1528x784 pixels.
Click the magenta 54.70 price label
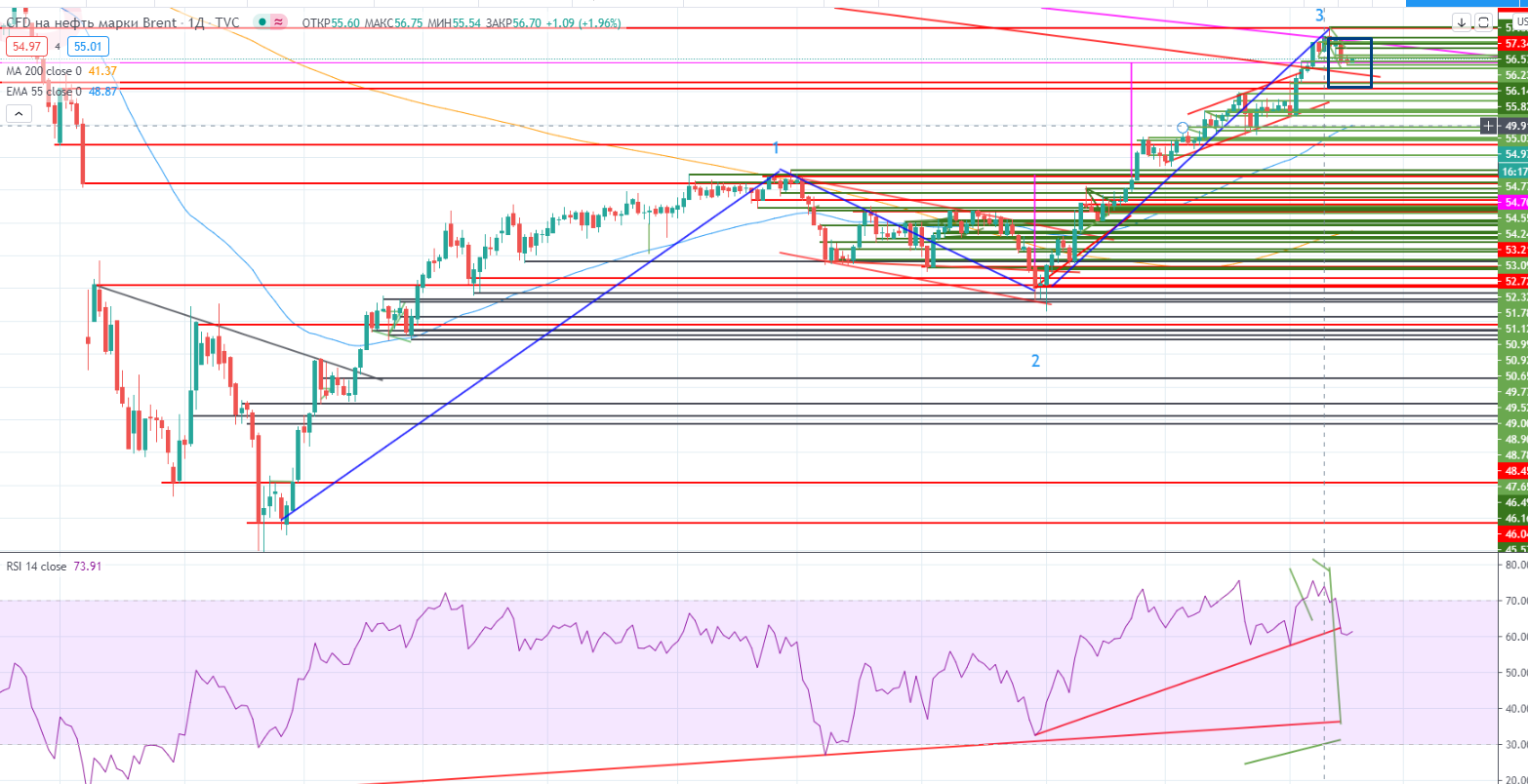click(x=1514, y=202)
